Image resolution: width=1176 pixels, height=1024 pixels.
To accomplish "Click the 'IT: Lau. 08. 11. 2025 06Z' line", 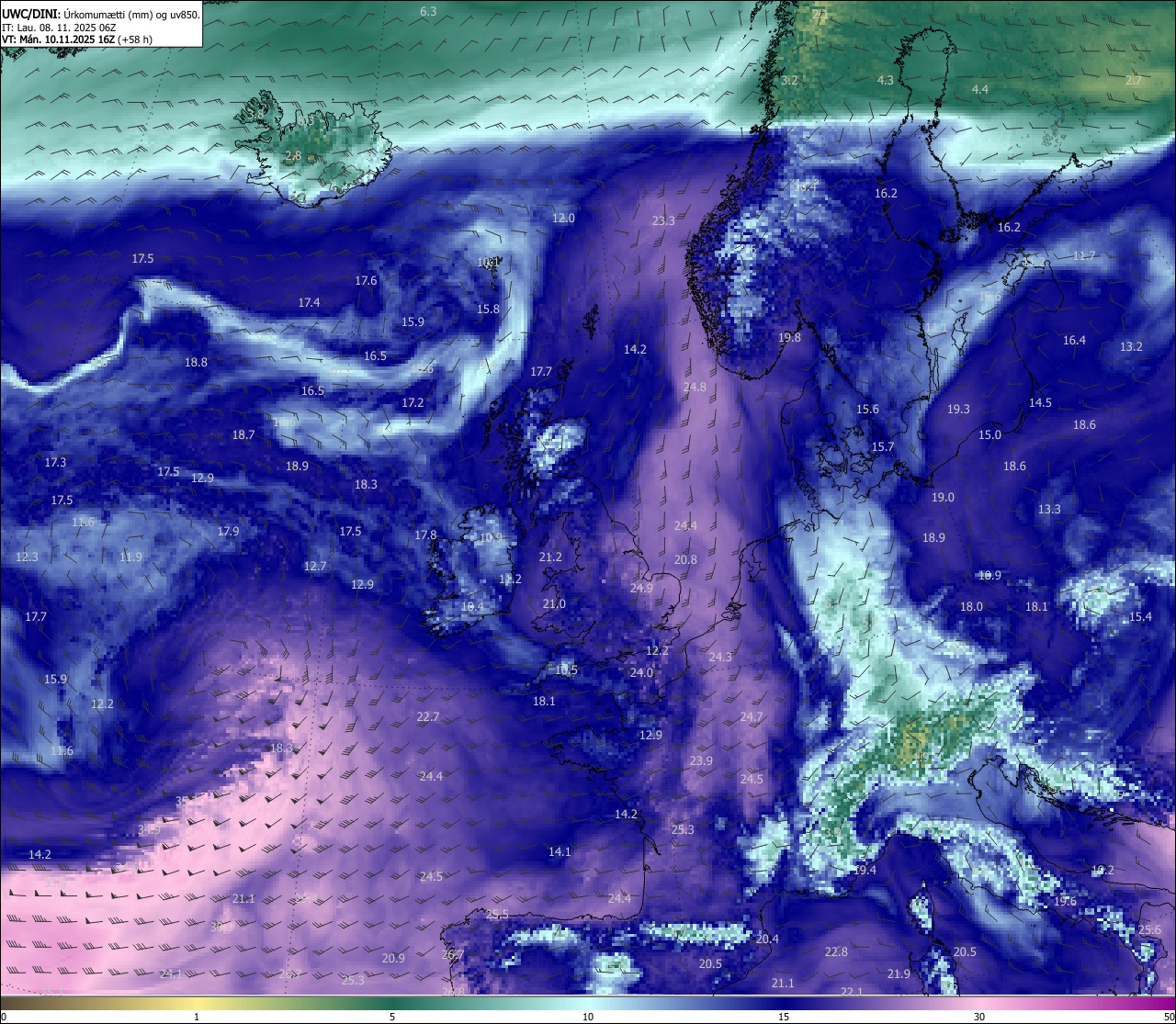I will click(x=59, y=28).
